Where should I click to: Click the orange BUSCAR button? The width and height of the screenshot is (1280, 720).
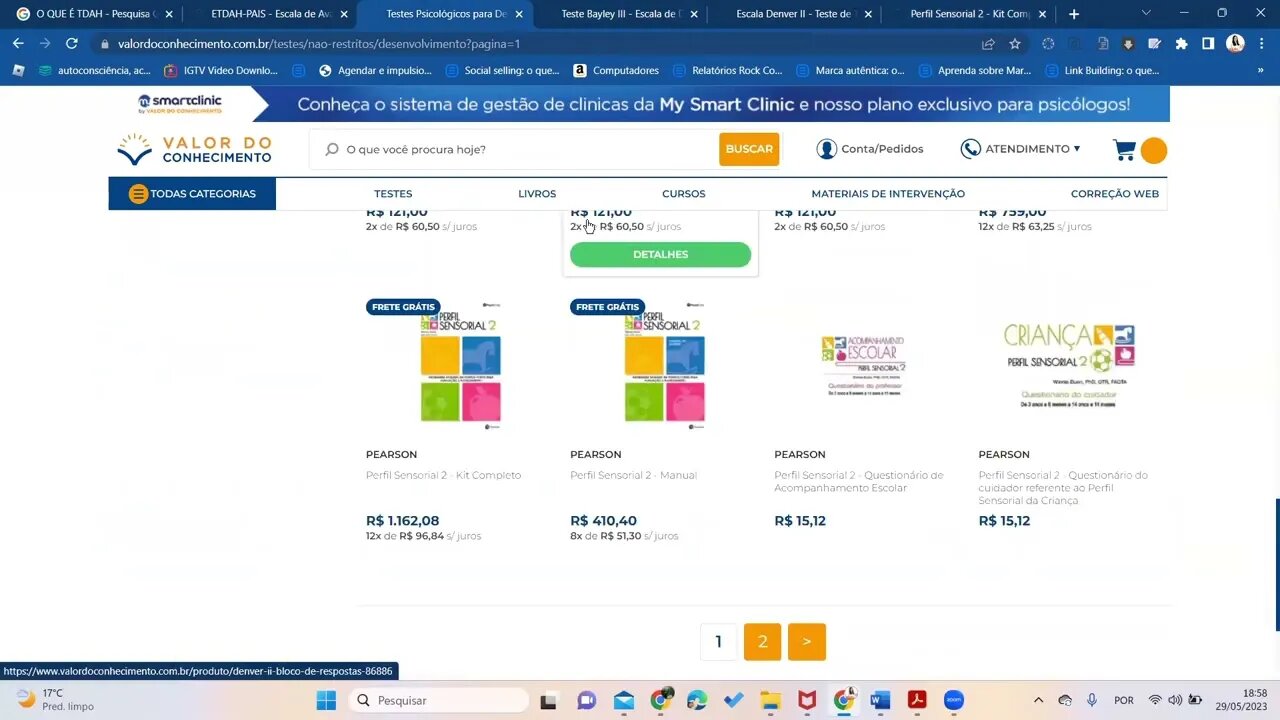click(x=749, y=149)
